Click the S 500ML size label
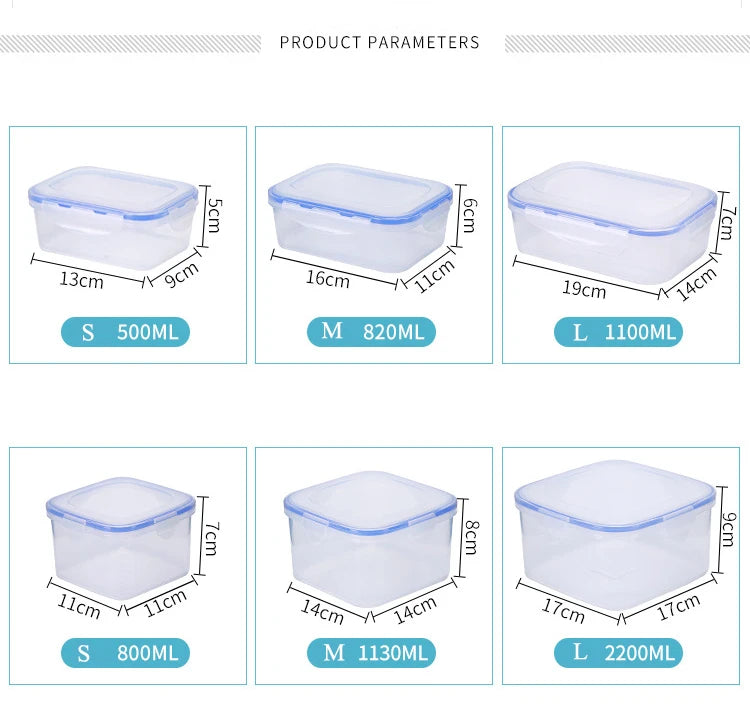Image resolution: width=750 pixels, height=717 pixels. tap(125, 332)
